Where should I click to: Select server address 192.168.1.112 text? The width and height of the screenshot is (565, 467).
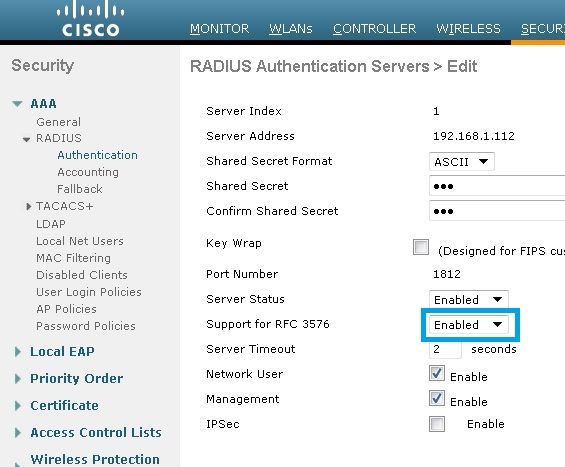pyautogui.click(x=474, y=136)
